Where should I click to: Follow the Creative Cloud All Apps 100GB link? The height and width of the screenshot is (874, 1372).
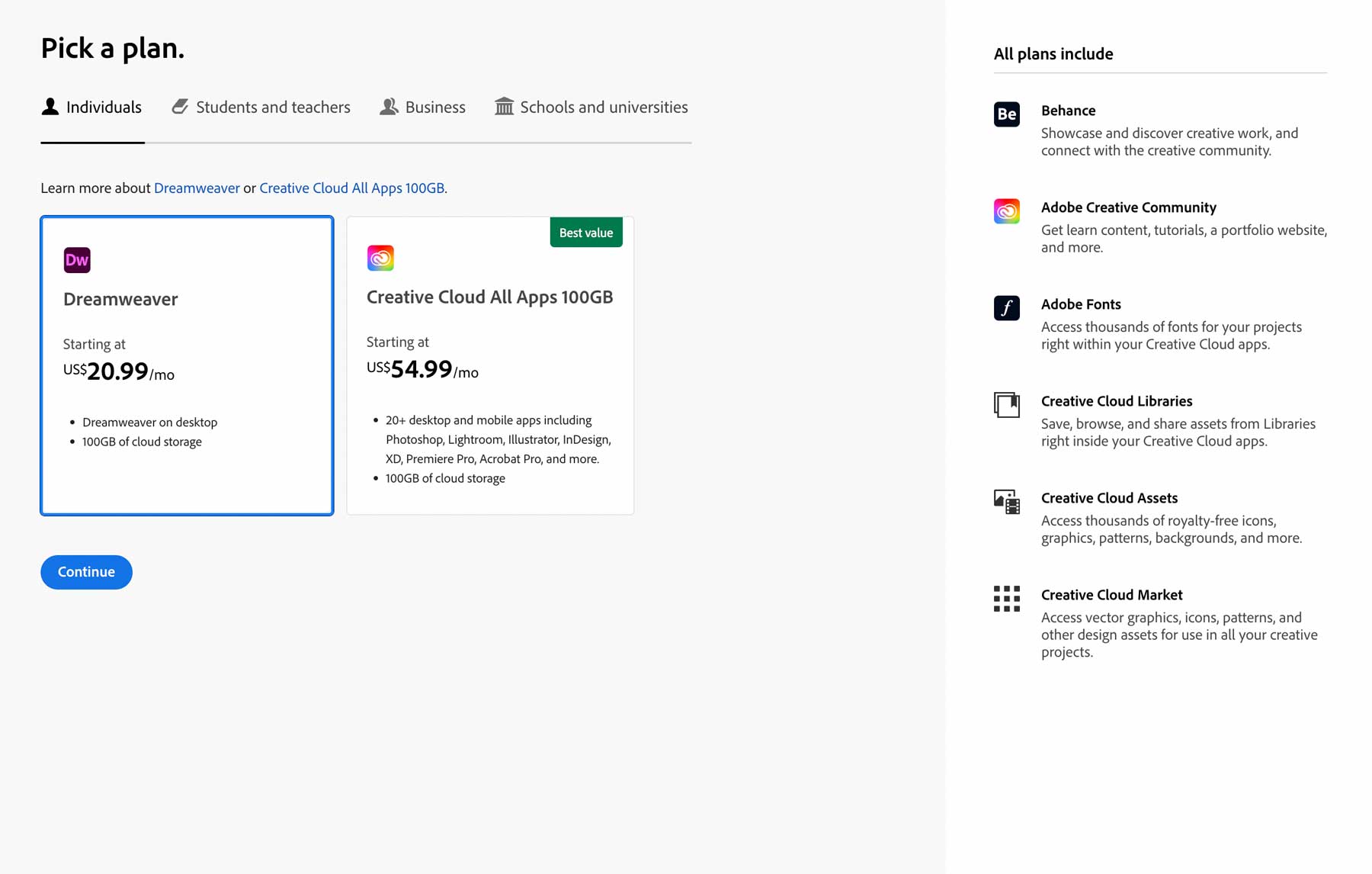[351, 188]
